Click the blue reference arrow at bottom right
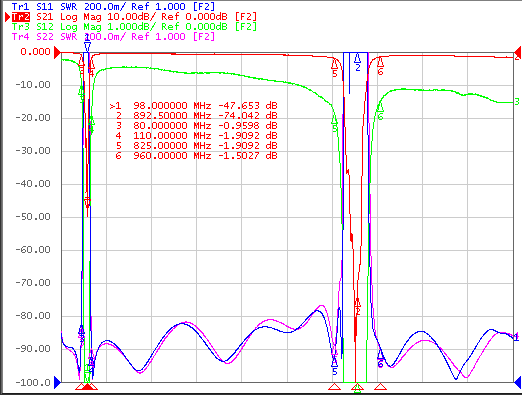522x395 pixels. point(517,382)
